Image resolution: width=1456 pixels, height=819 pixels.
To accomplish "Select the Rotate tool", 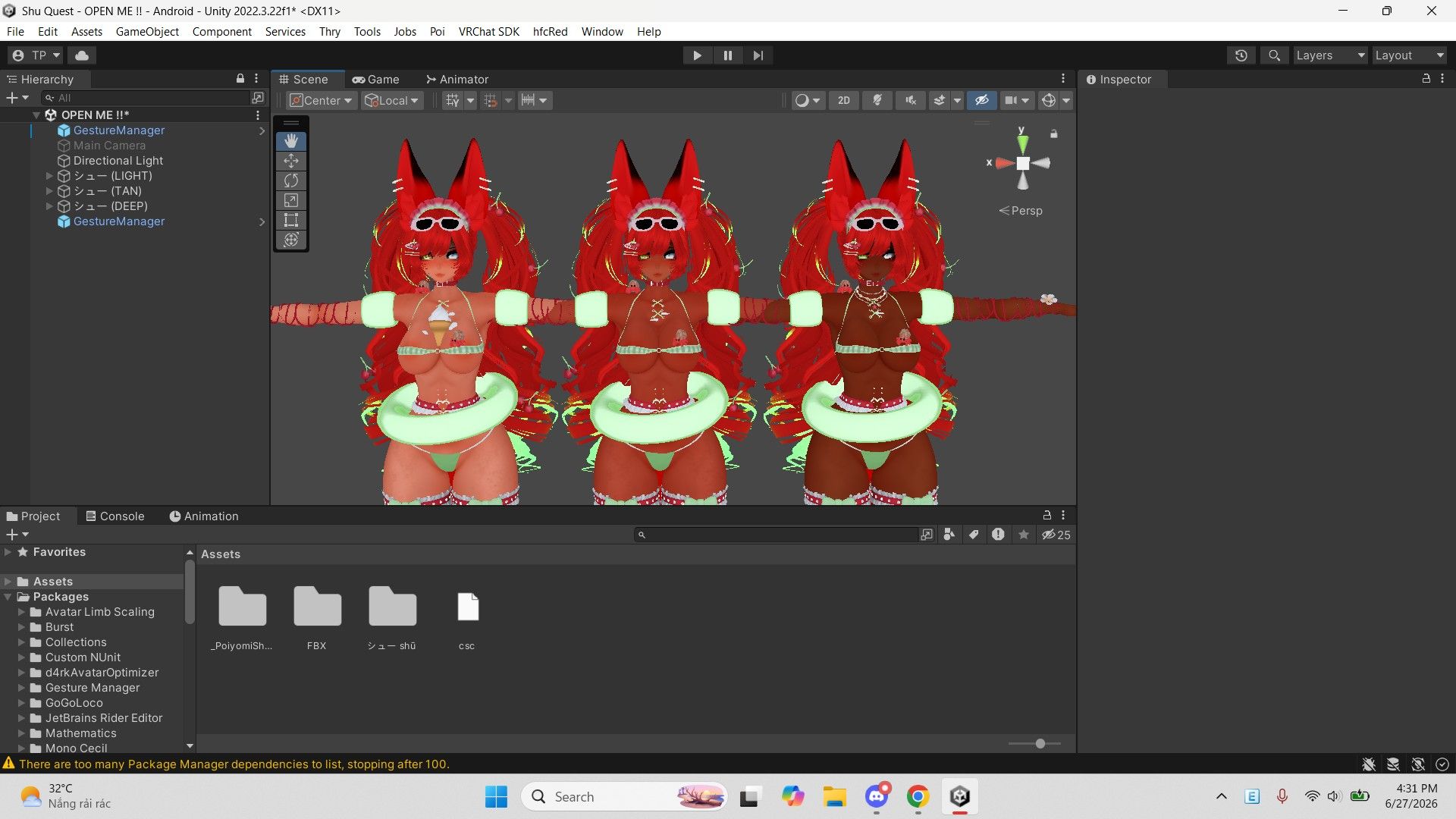I will [291, 180].
